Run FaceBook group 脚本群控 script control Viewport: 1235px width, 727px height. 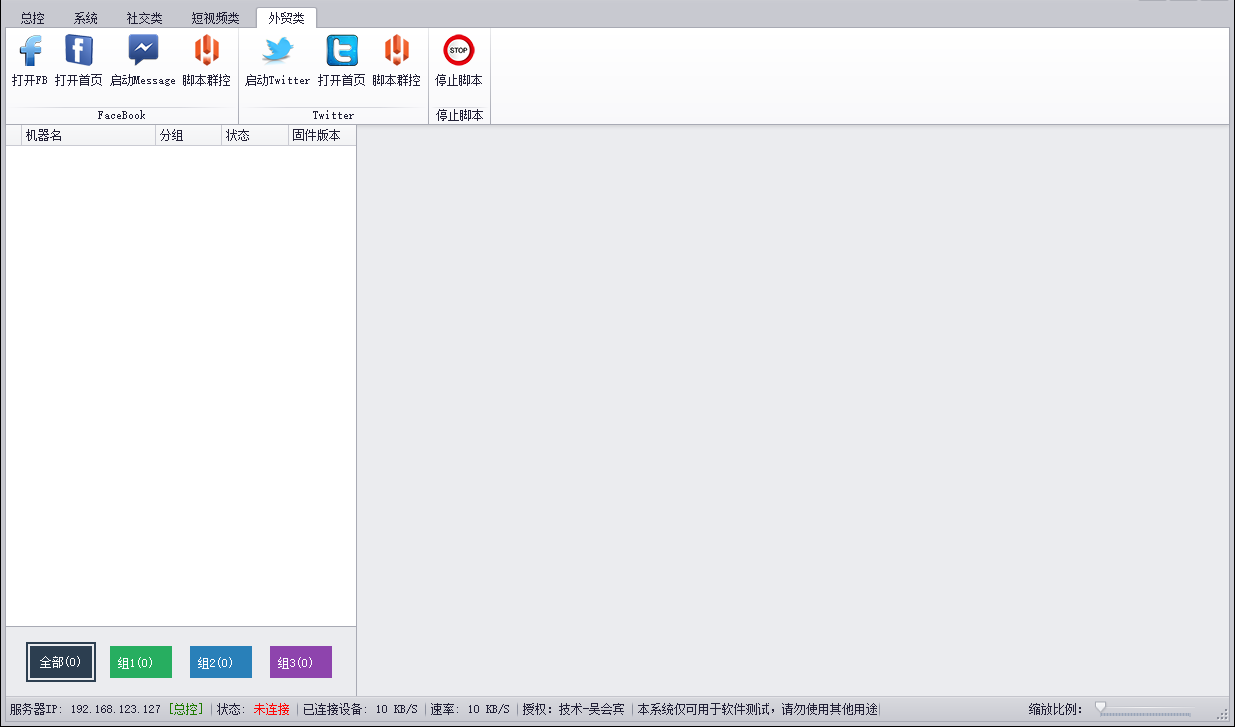point(206,61)
